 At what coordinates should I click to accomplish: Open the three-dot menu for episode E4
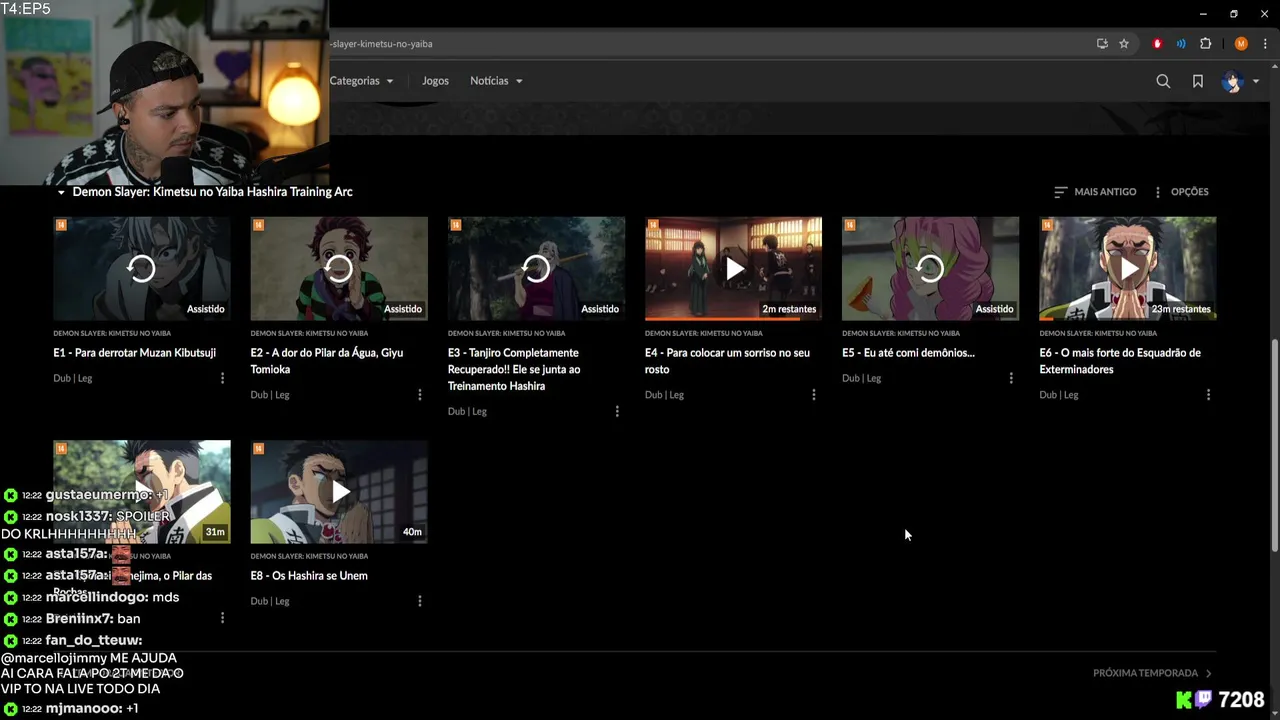(813, 395)
